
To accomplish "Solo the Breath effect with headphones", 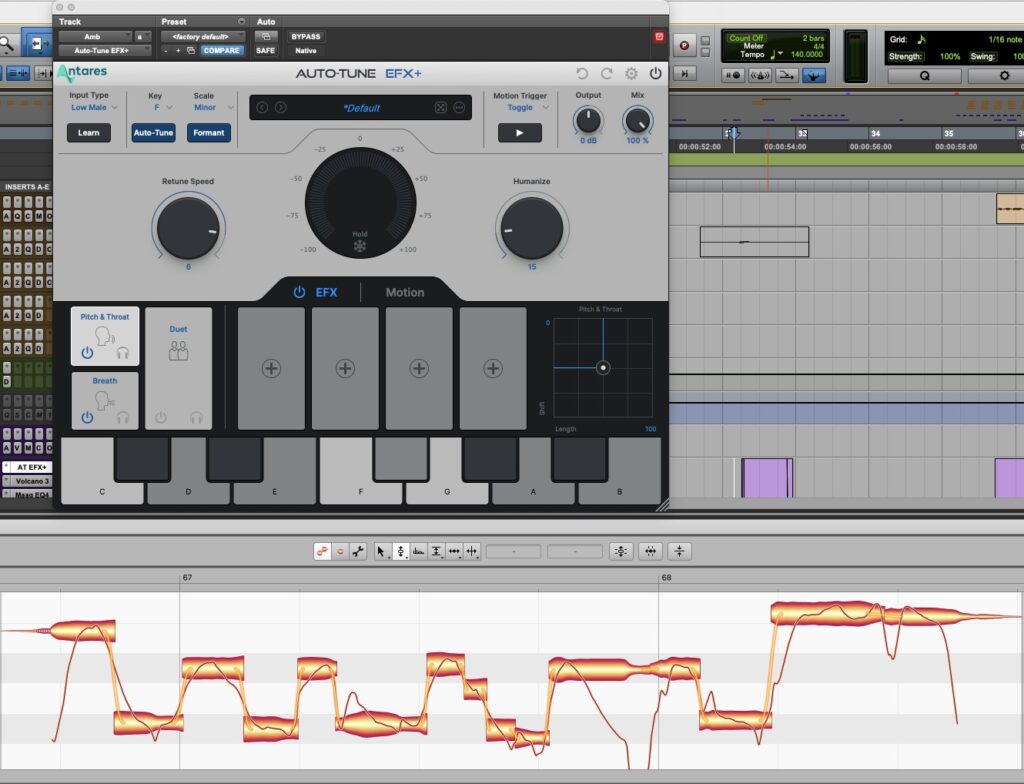I will point(122,417).
